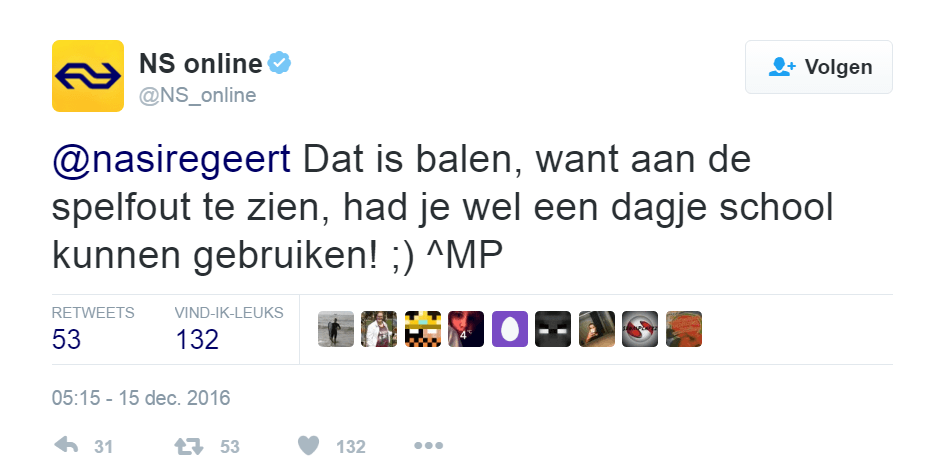Open the @nasiregeert mention link

click(x=171, y=160)
